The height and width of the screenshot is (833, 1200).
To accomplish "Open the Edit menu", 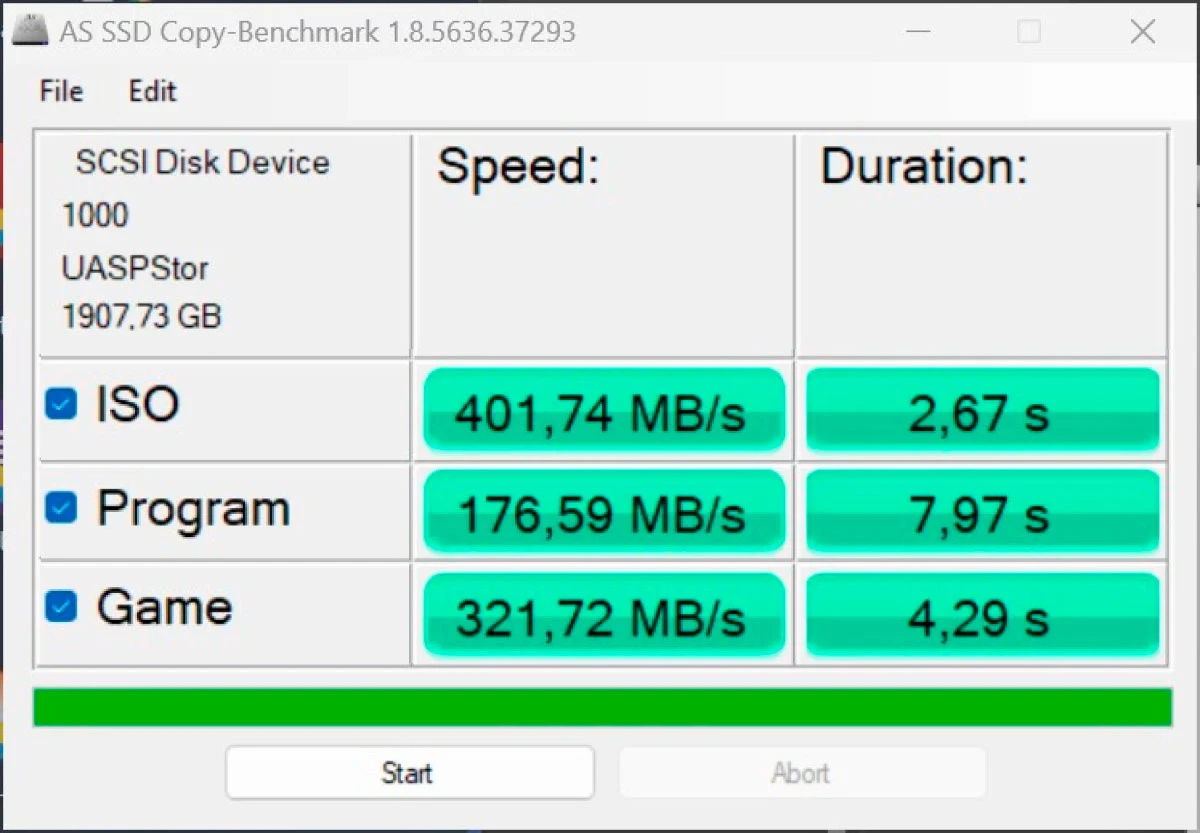I will coord(152,91).
